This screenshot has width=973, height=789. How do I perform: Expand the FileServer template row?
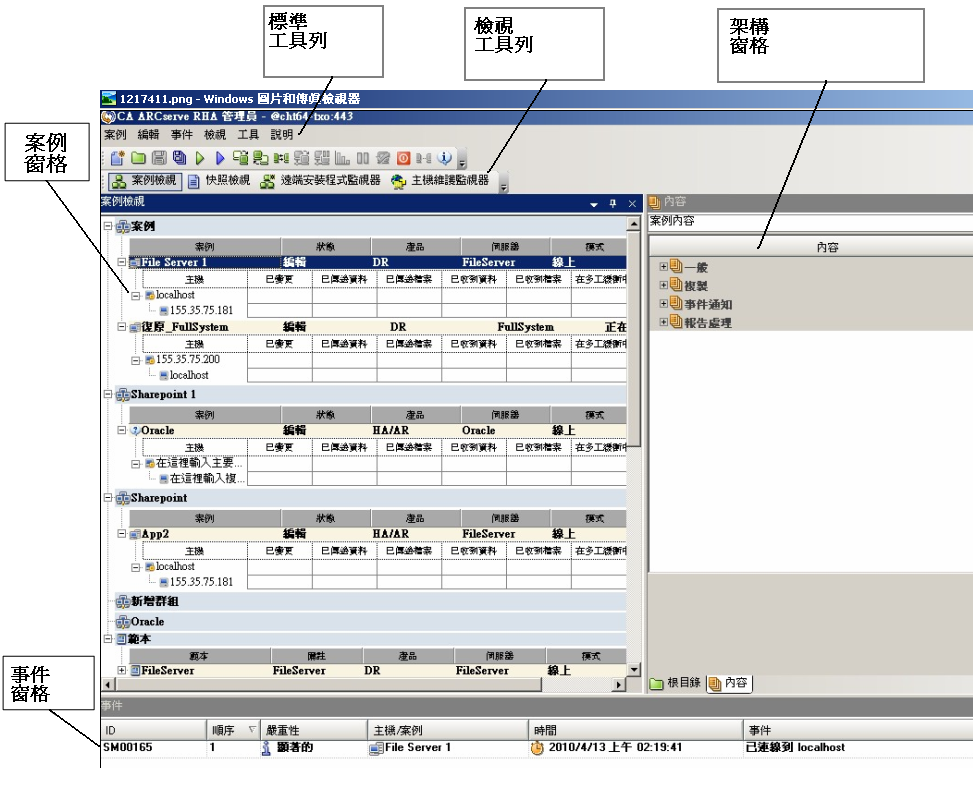[x=122, y=670]
